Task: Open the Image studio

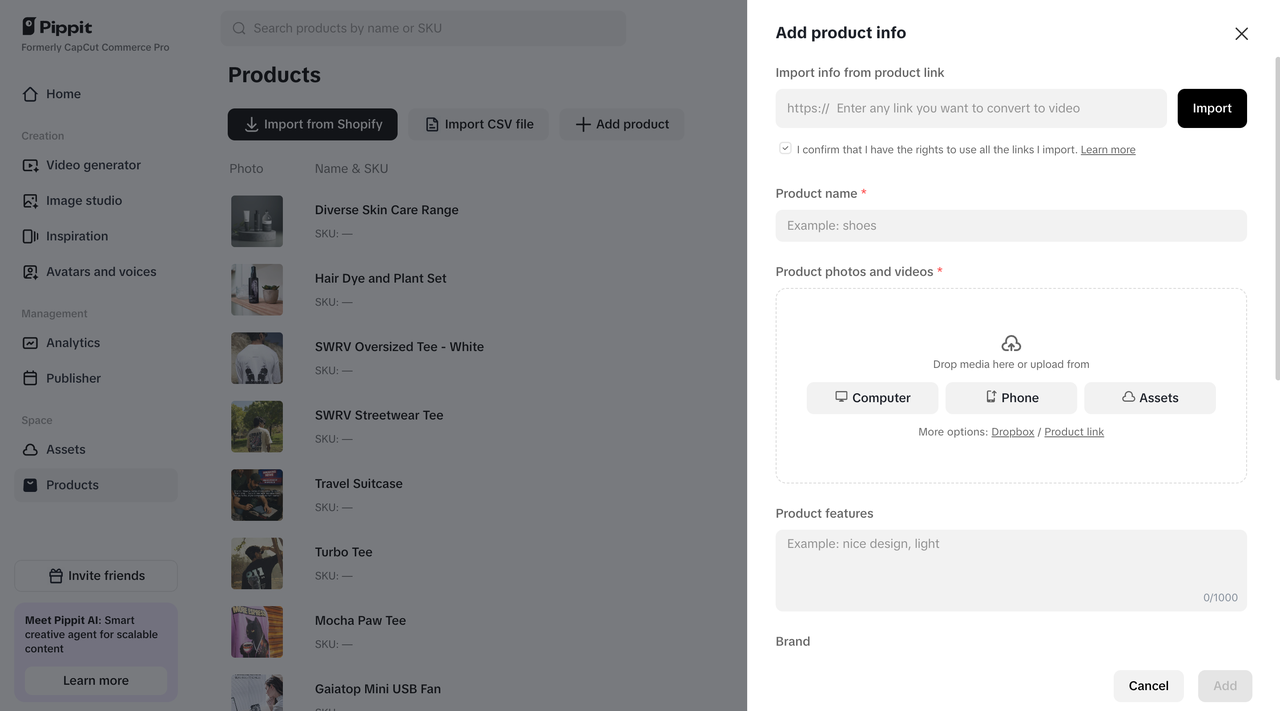Action: pos(82,200)
